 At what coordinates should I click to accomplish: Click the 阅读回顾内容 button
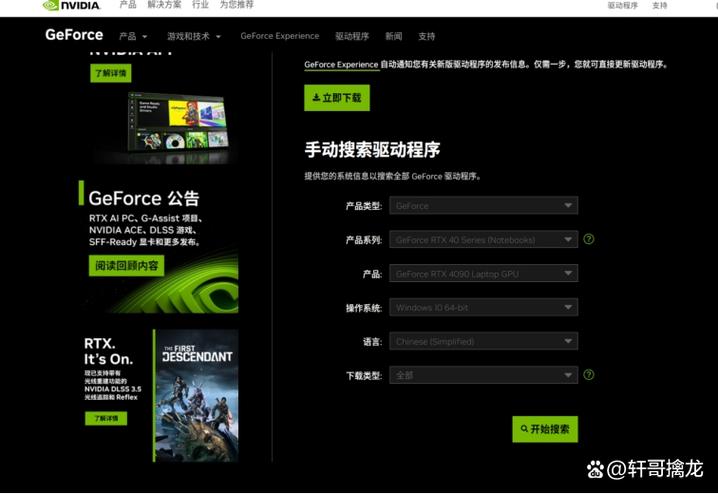click(126, 266)
